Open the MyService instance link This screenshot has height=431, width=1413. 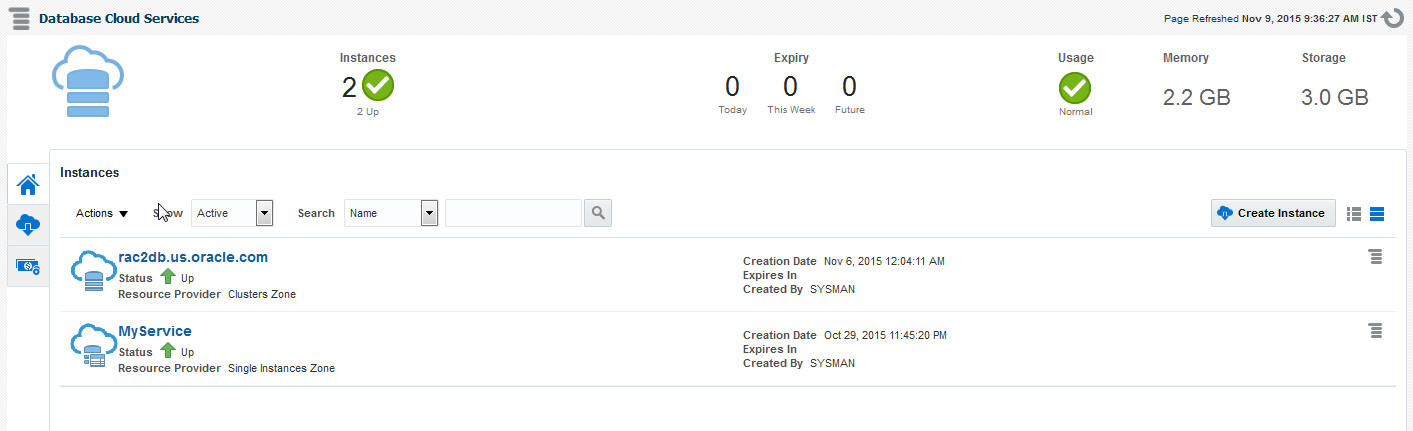pyautogui.click(x=155, y=331)
